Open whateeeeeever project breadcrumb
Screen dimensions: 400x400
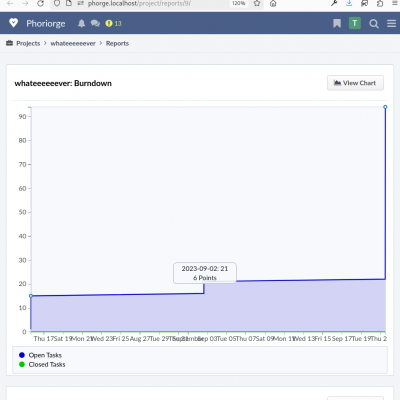pyautogui.click(x=73, y=43)
